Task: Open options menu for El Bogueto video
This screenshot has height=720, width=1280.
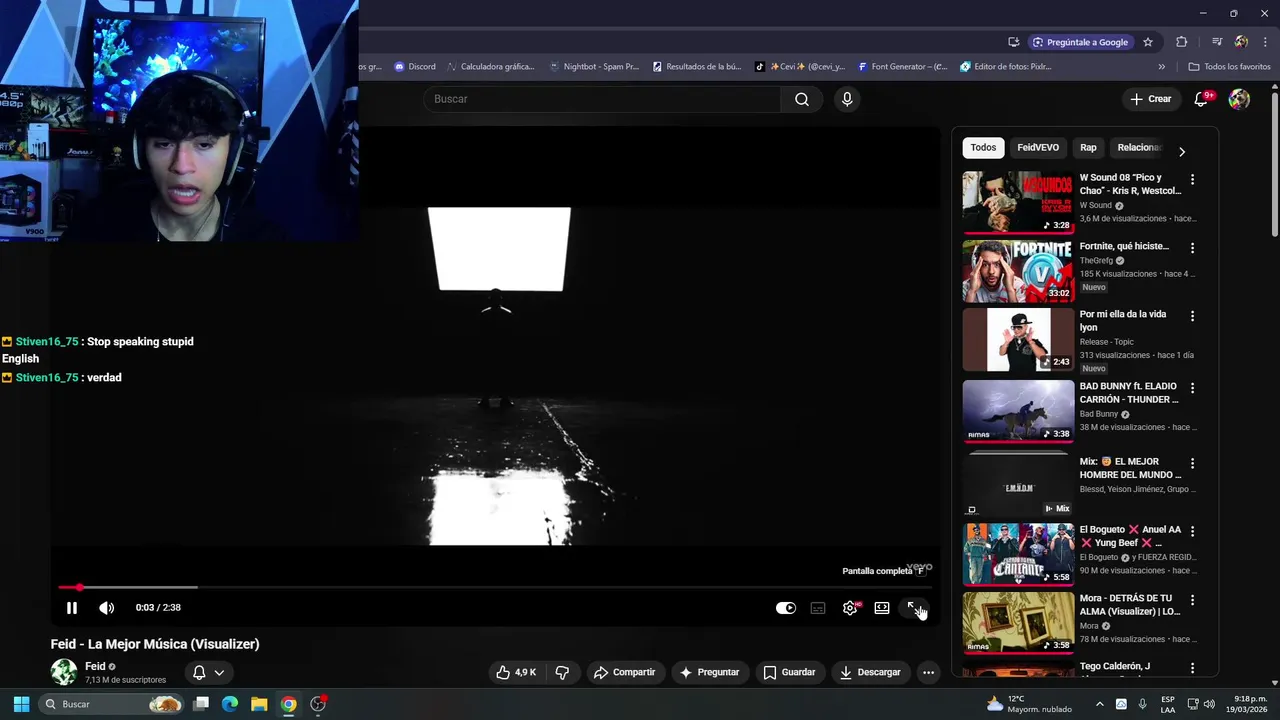Action: click(1192, 531)
